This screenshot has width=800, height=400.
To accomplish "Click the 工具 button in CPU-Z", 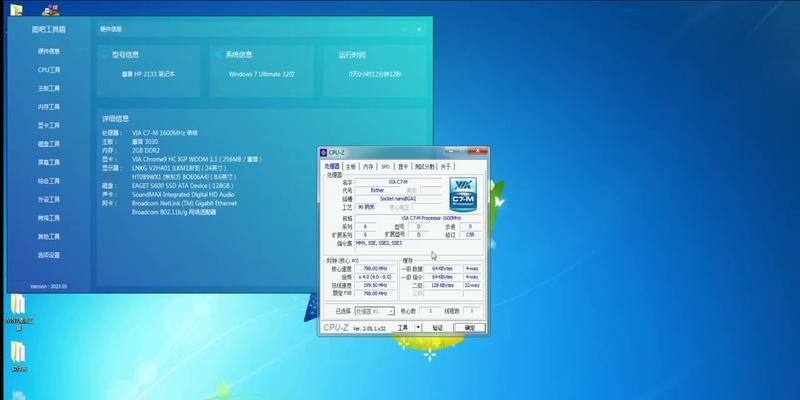I will click(403, 328).
